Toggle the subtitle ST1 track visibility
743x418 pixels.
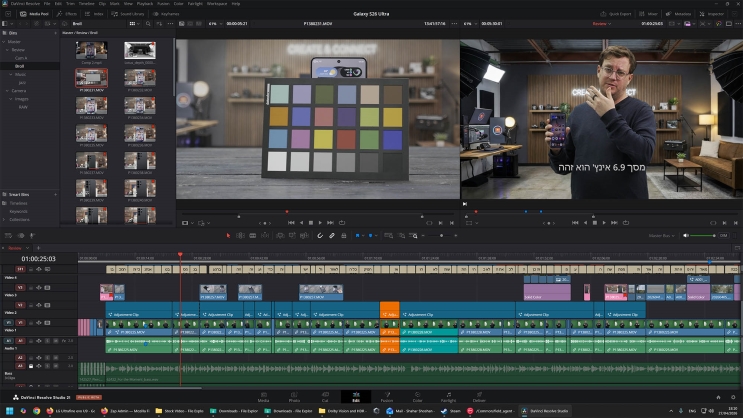(x=47, y=269)
